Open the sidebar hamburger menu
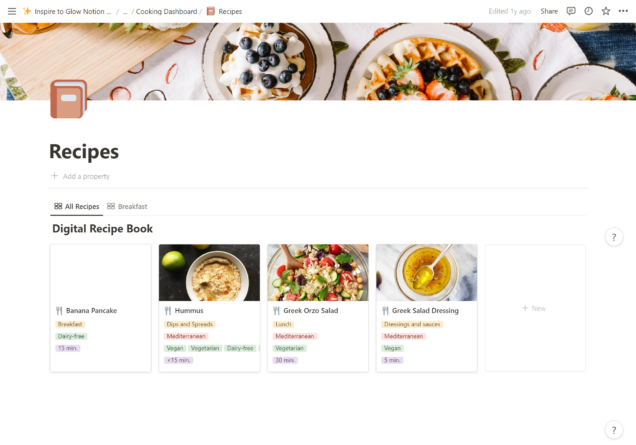Image resolution: width=636 pixels, height=445 pixels. [x=12, y=11]
